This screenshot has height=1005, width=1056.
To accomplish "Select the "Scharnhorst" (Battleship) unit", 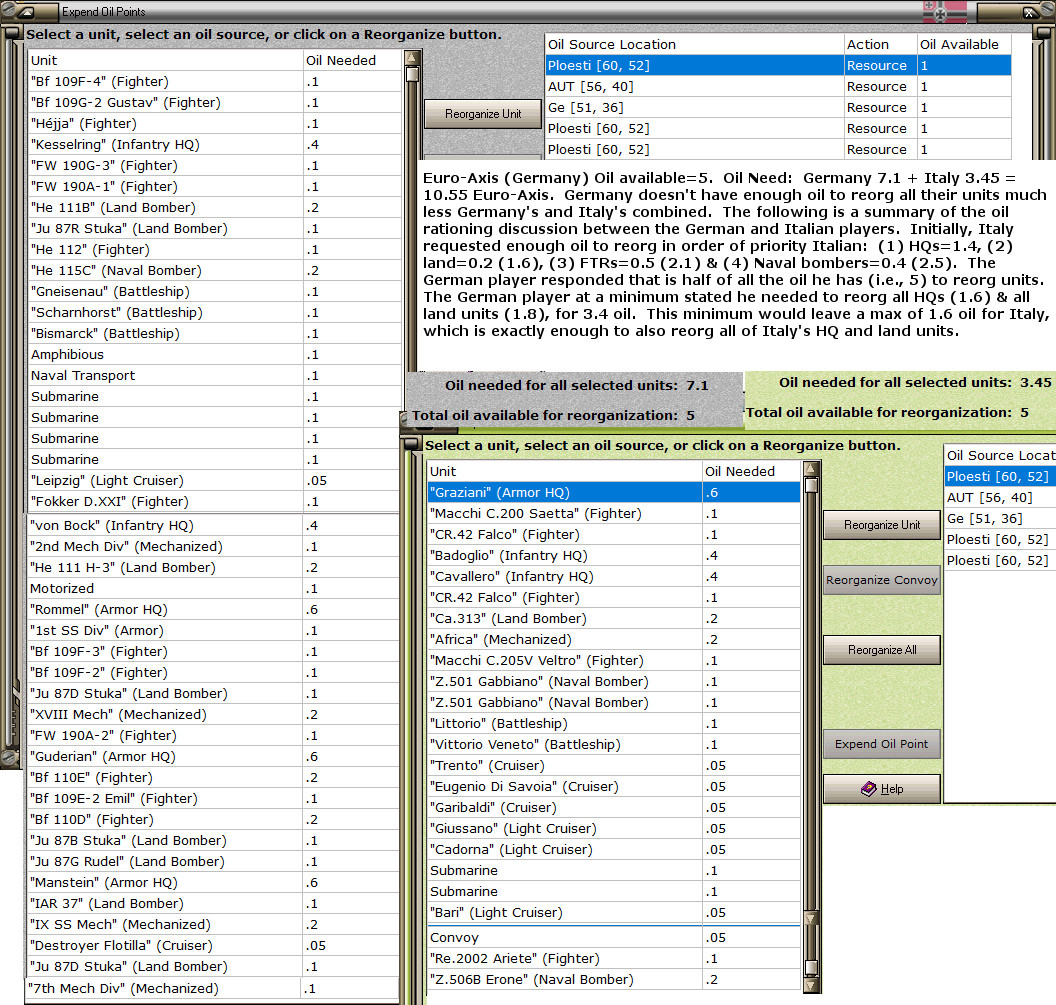I will coord(214,313).
